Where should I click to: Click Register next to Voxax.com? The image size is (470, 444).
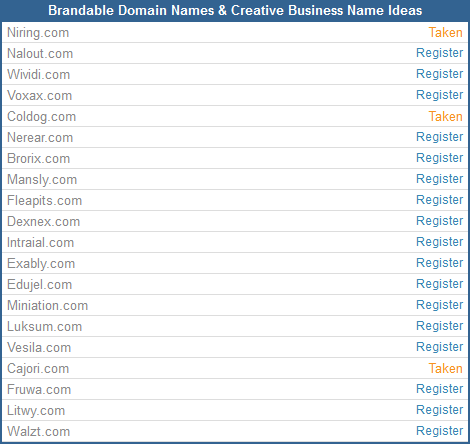point(440,95)
